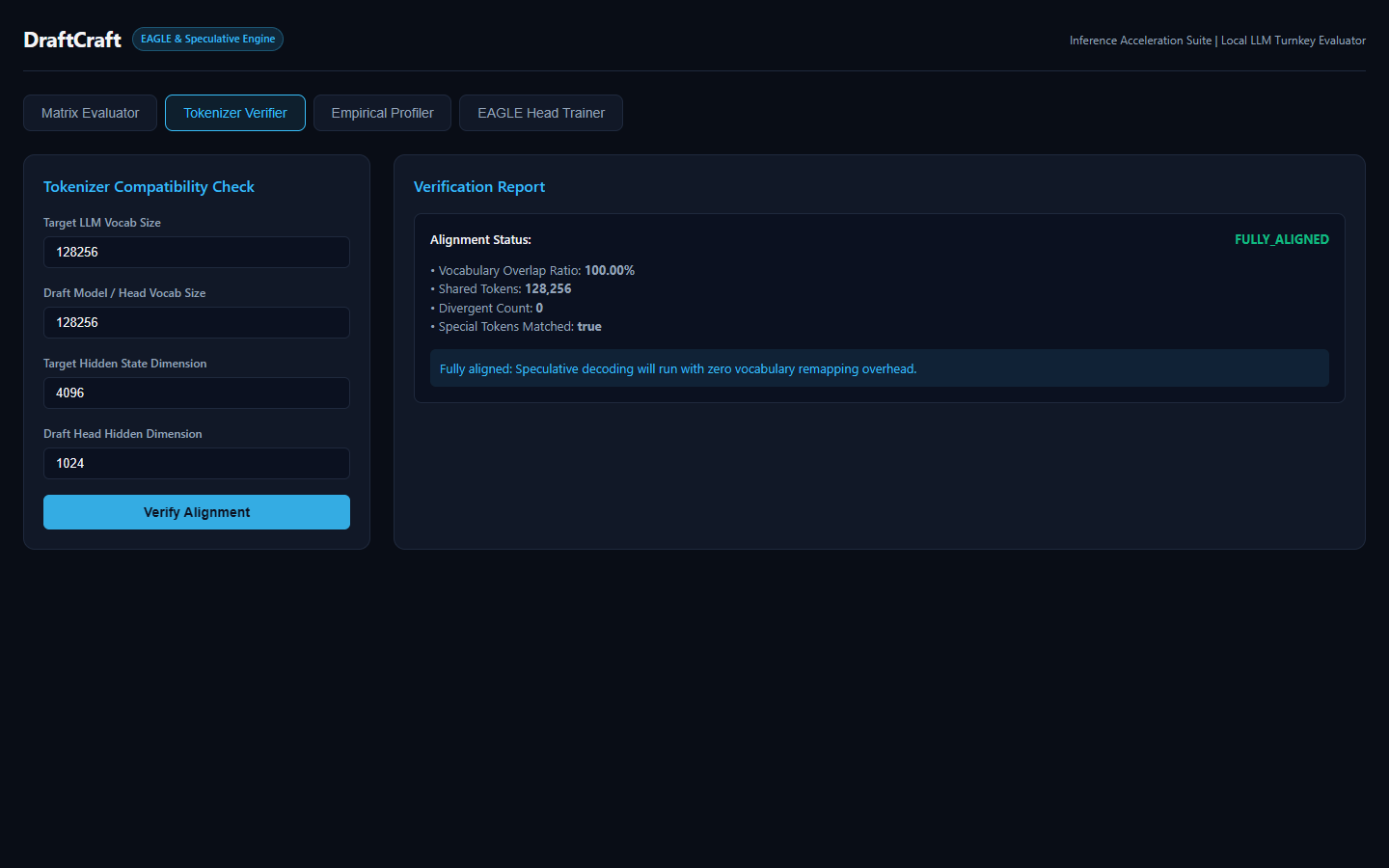
Task: Select the Special Tokens Matched: true line
Action: coord(516,327)
